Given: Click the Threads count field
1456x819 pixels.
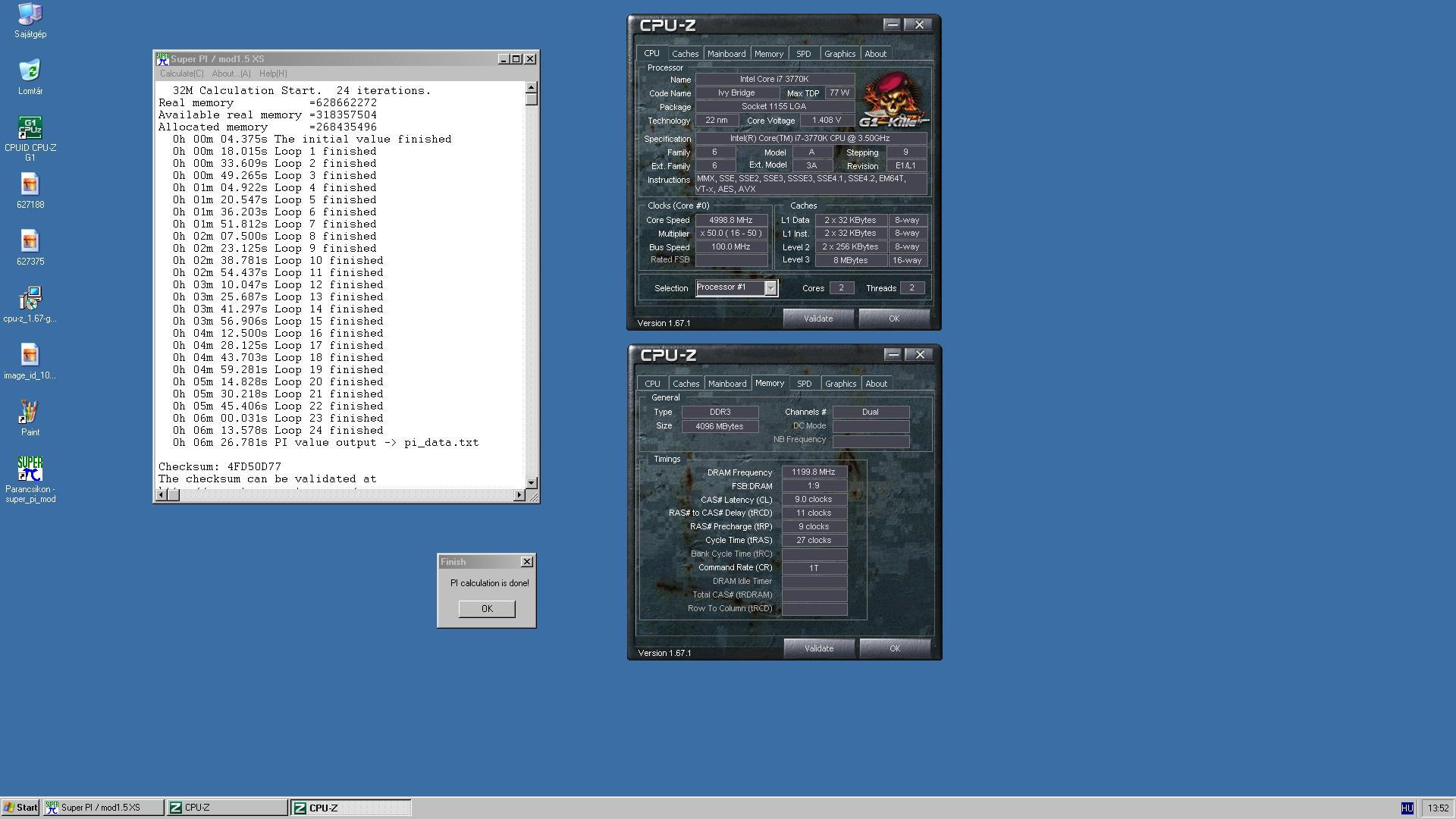Looking at the screenshot, I should coord(912,288).
